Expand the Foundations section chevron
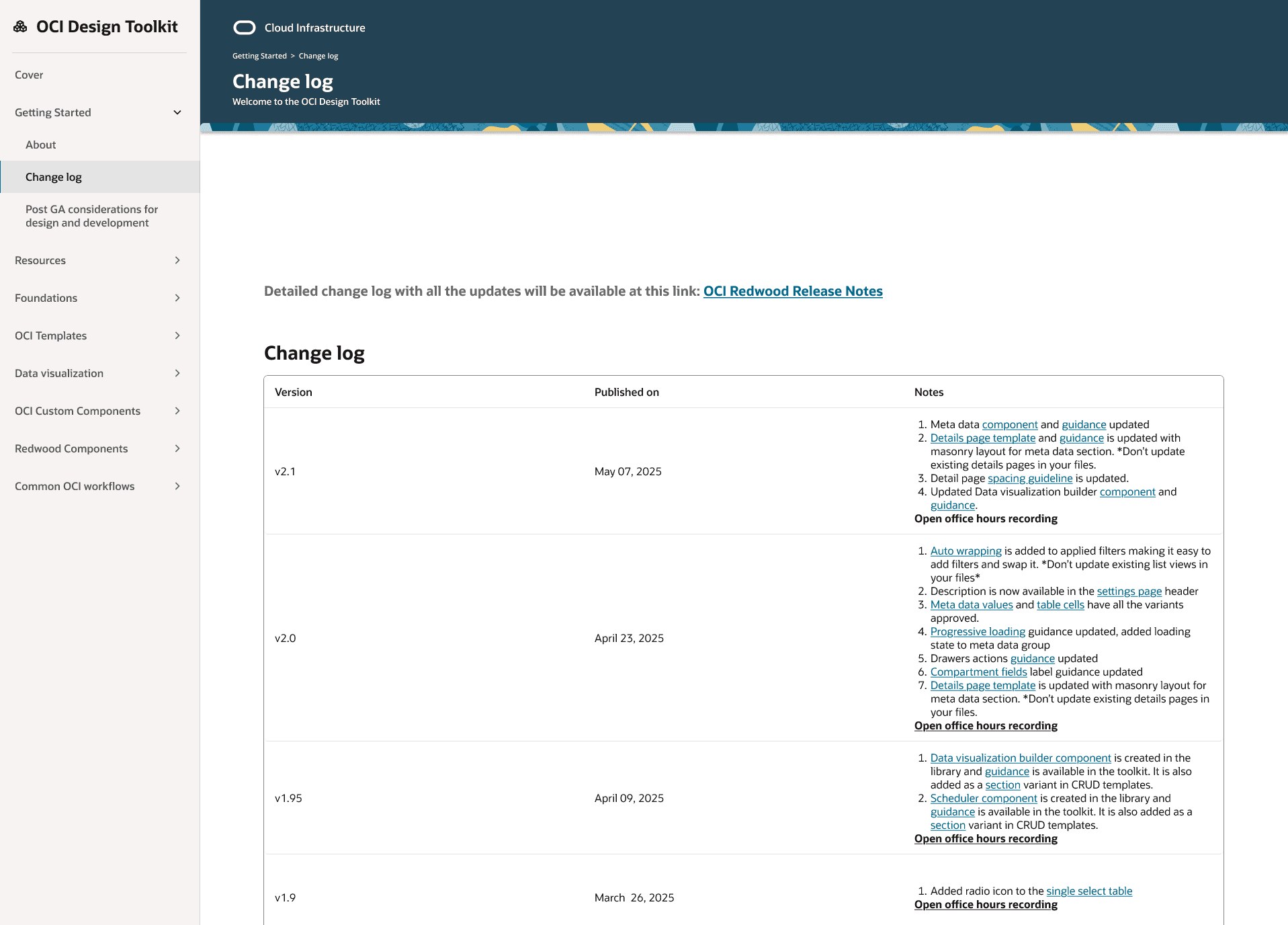 (x=177, y=298)
